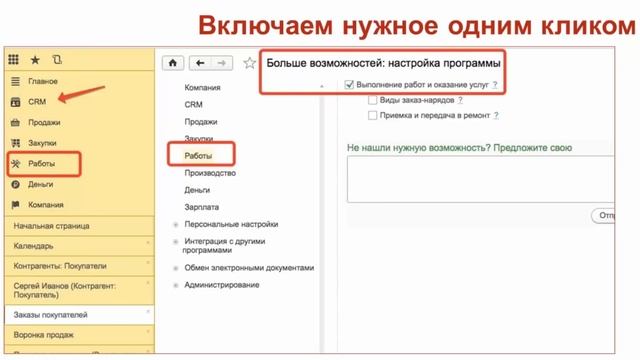The height and width of the screenshot is (360, 640).
Task: Open help for Приемка и передача в ремонт
Action: [x=496, y=116]
